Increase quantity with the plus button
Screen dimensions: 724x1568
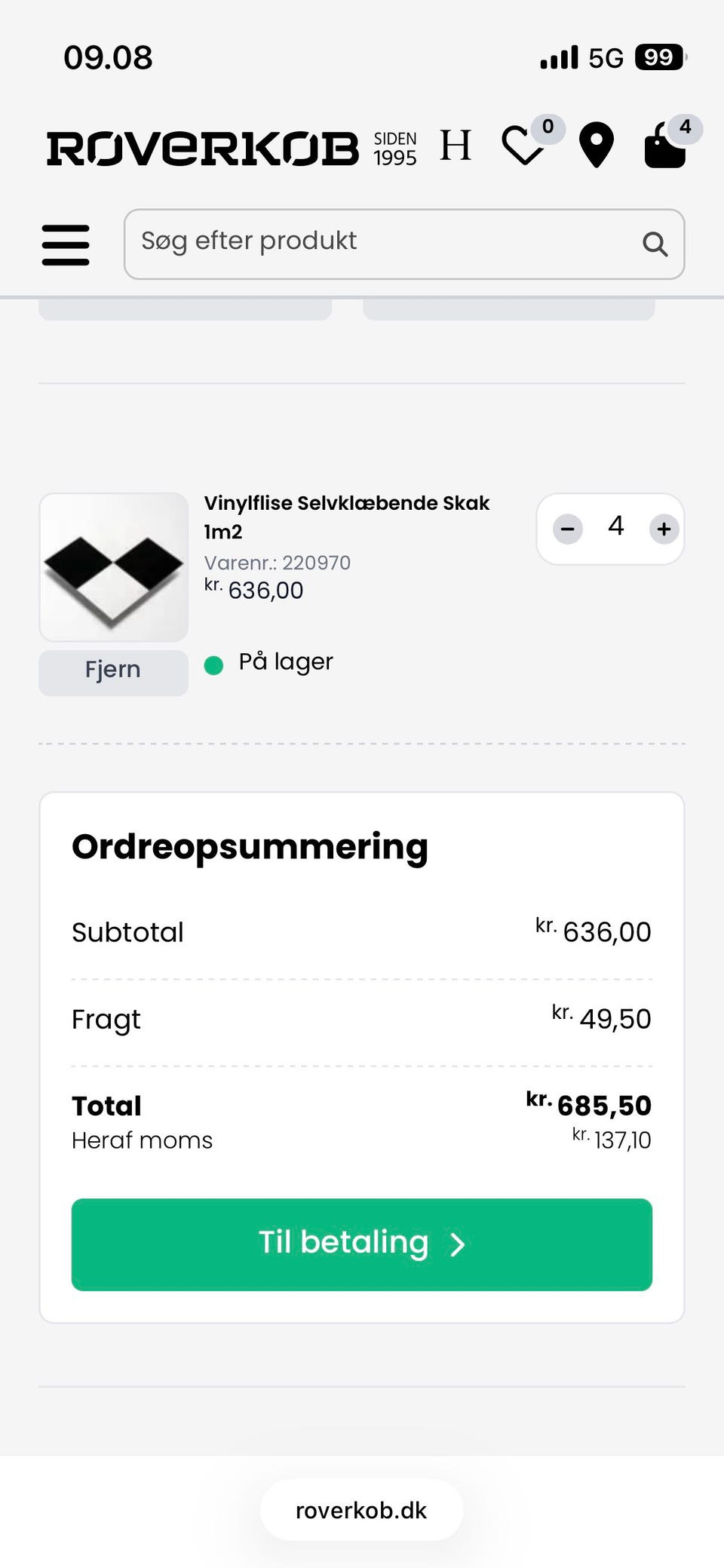(x=664, y=529)
